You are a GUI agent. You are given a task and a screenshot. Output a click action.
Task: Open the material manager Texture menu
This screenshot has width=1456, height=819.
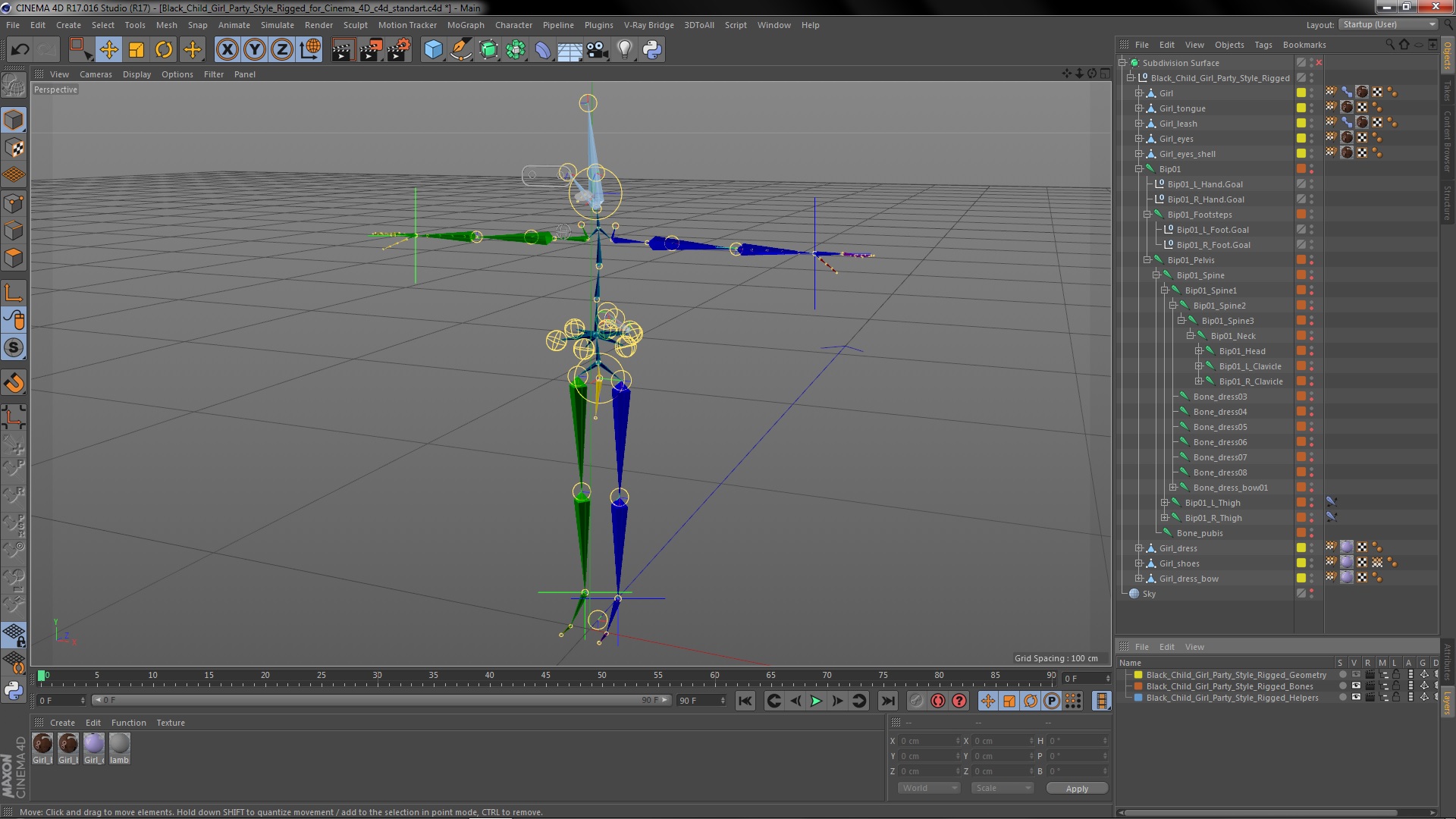click(171, 723)
